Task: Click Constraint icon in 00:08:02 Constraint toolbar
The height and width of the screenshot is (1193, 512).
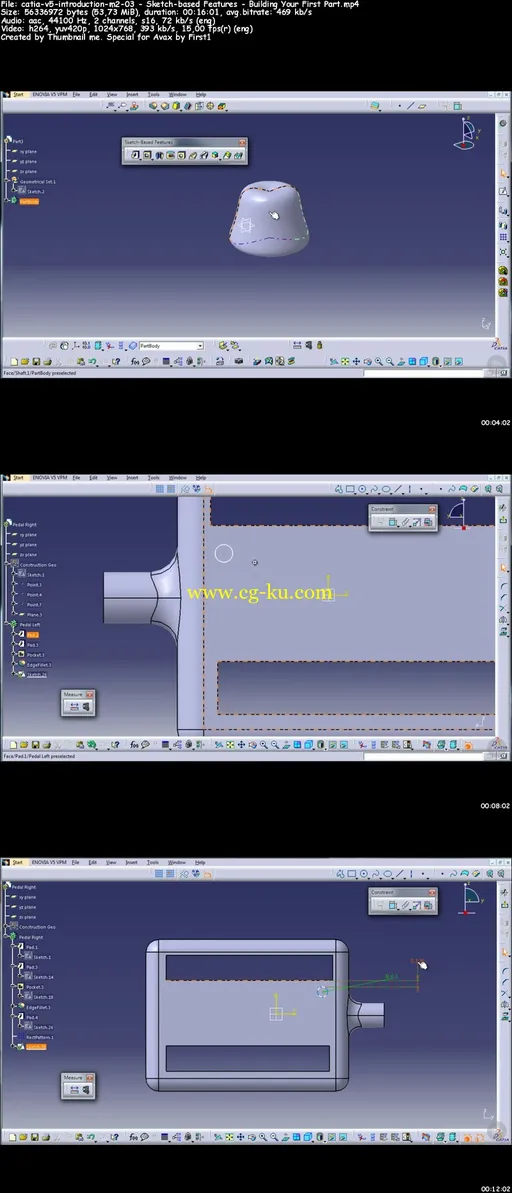Action: tap(393, 522)
